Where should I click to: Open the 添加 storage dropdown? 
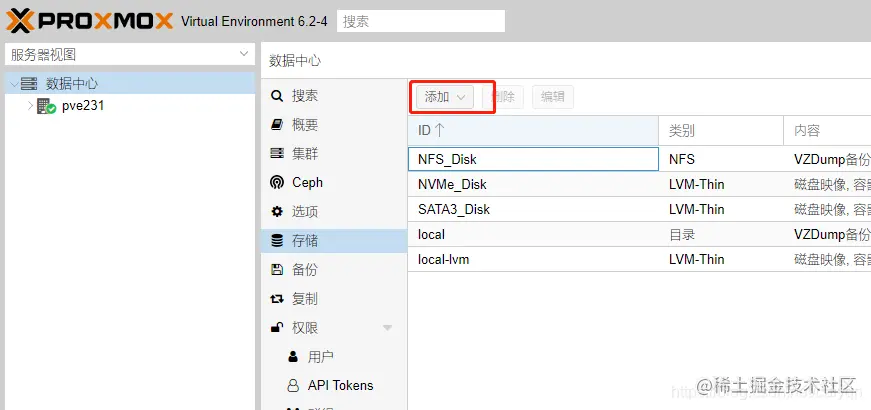tap(445, 97)
